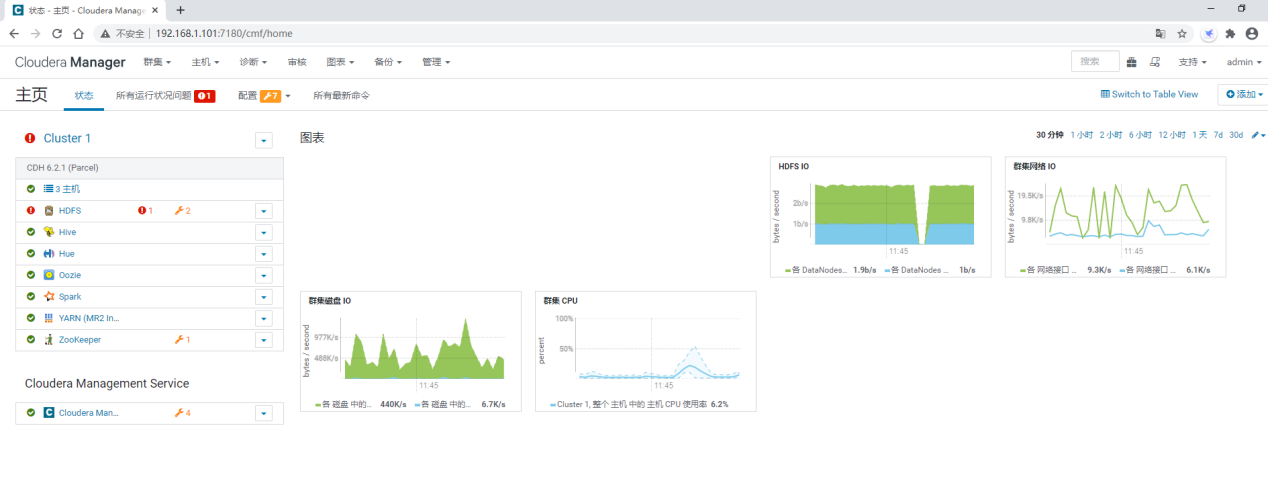The height and width of the screenshot is (481, 1268).
Task: Click the hosts list icon next to 3 主机
Action: coord(48,189)
